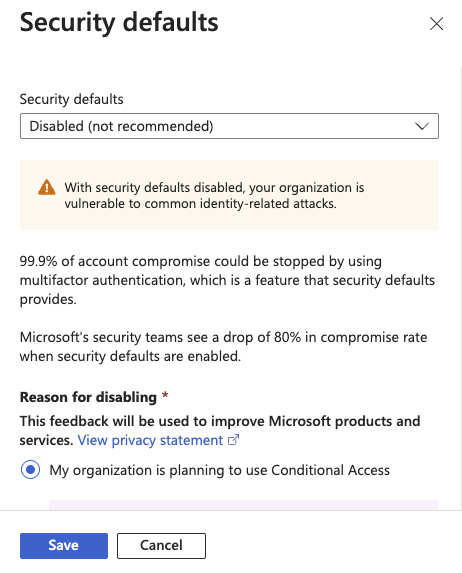
Task: Click the red required asterisk
Action: [x=165, y=395]
